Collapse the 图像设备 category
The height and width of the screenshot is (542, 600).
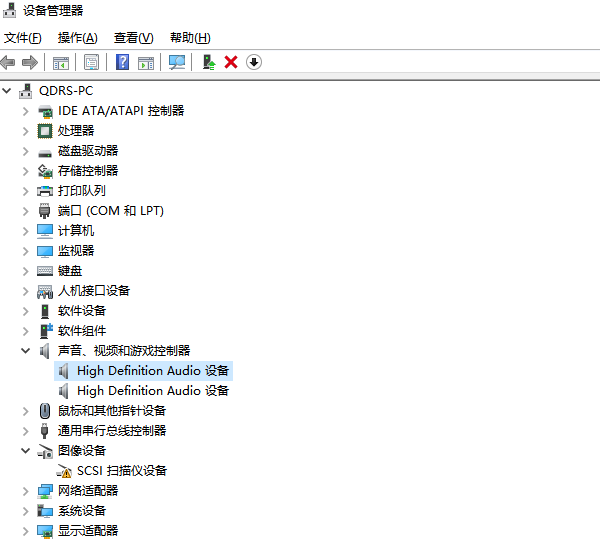click(26, 451)
